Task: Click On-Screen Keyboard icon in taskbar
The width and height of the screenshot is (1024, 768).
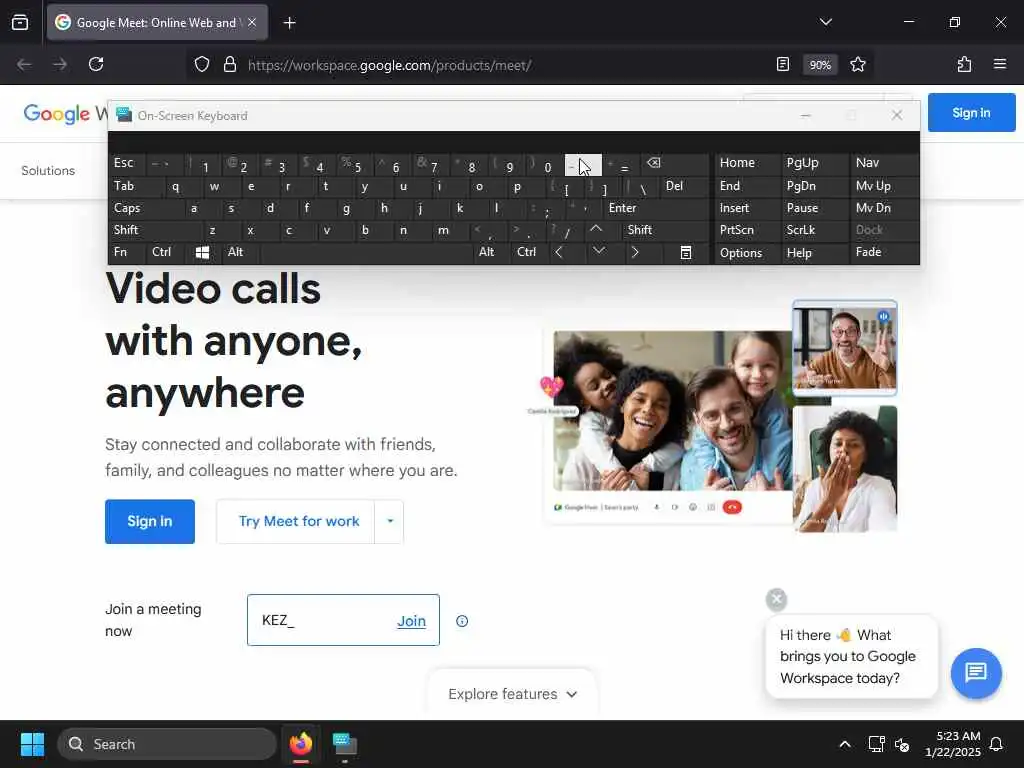Action: point(344,744)
